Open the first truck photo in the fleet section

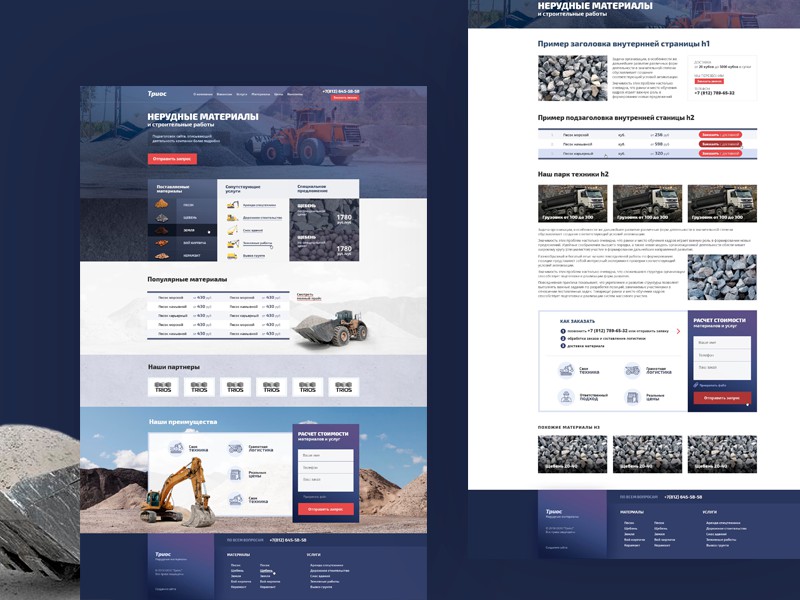(572, 204)
